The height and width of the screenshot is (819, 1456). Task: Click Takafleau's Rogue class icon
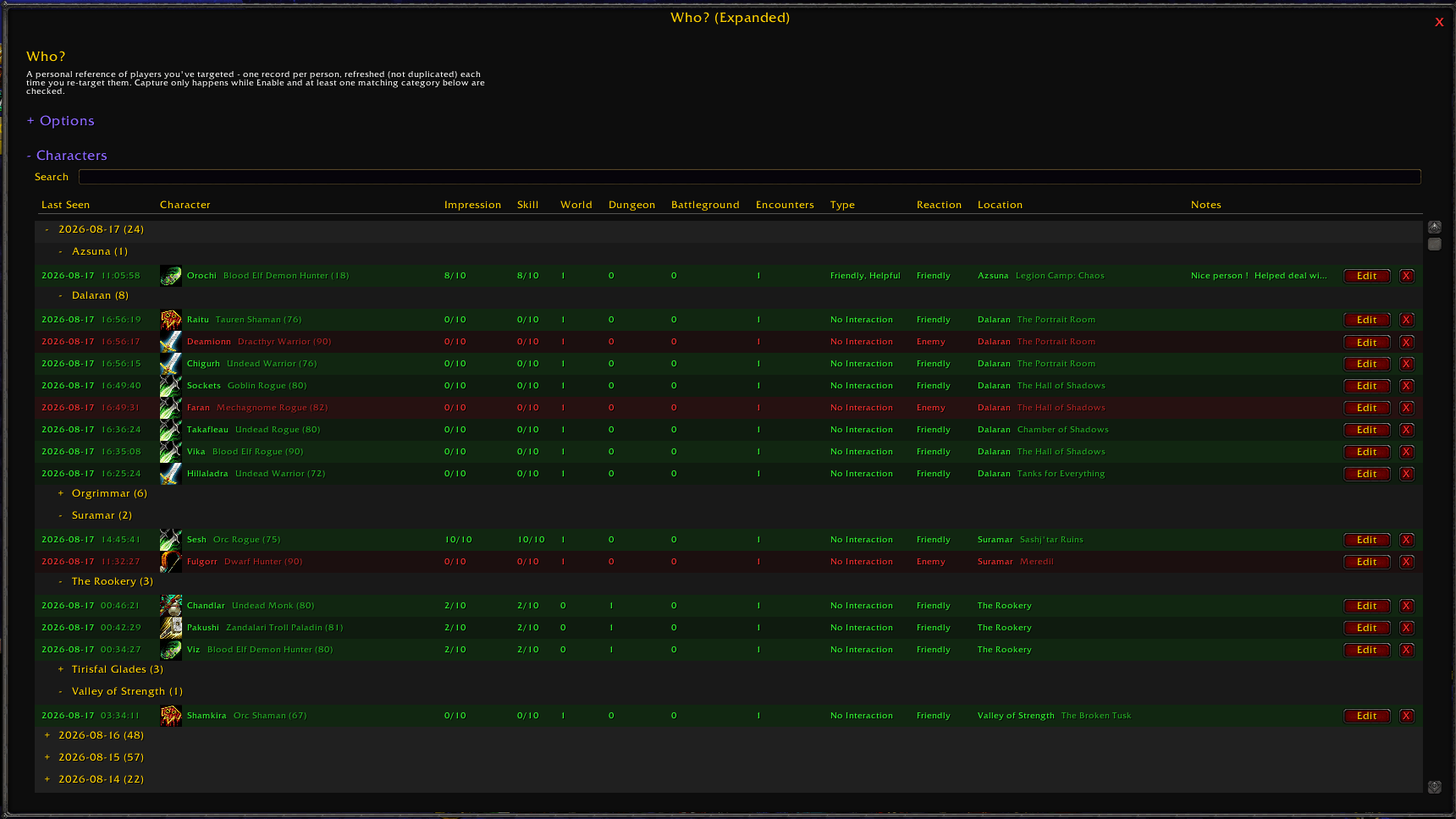pos(171,430)
